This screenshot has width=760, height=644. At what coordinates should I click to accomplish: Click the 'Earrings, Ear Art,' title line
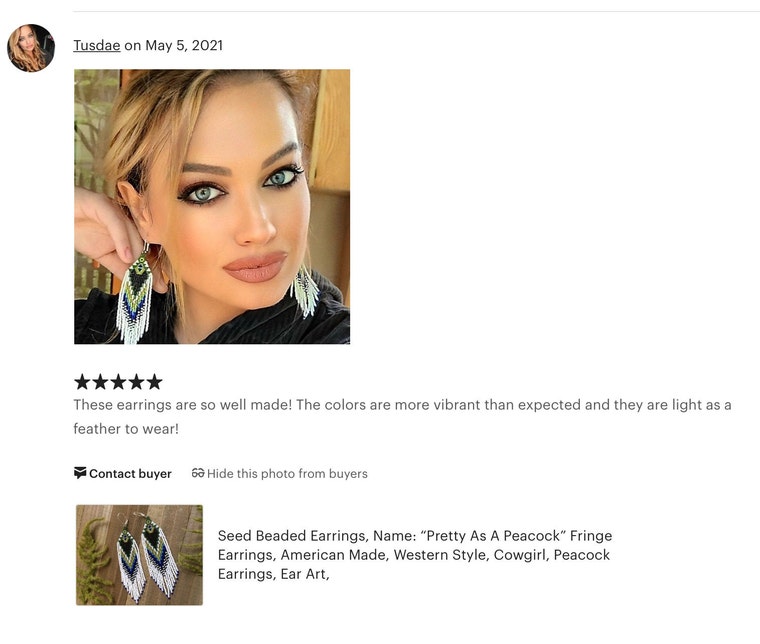click(273, 574)
